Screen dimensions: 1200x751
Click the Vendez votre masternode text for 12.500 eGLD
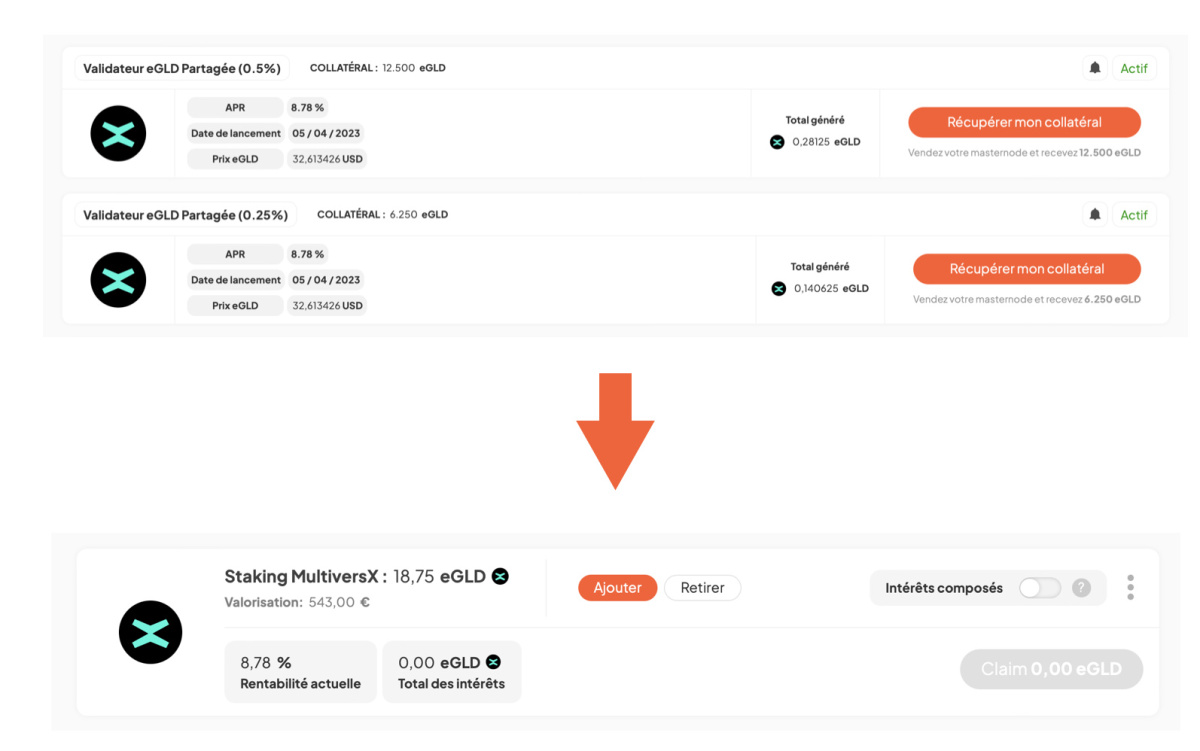point(1024,153)
